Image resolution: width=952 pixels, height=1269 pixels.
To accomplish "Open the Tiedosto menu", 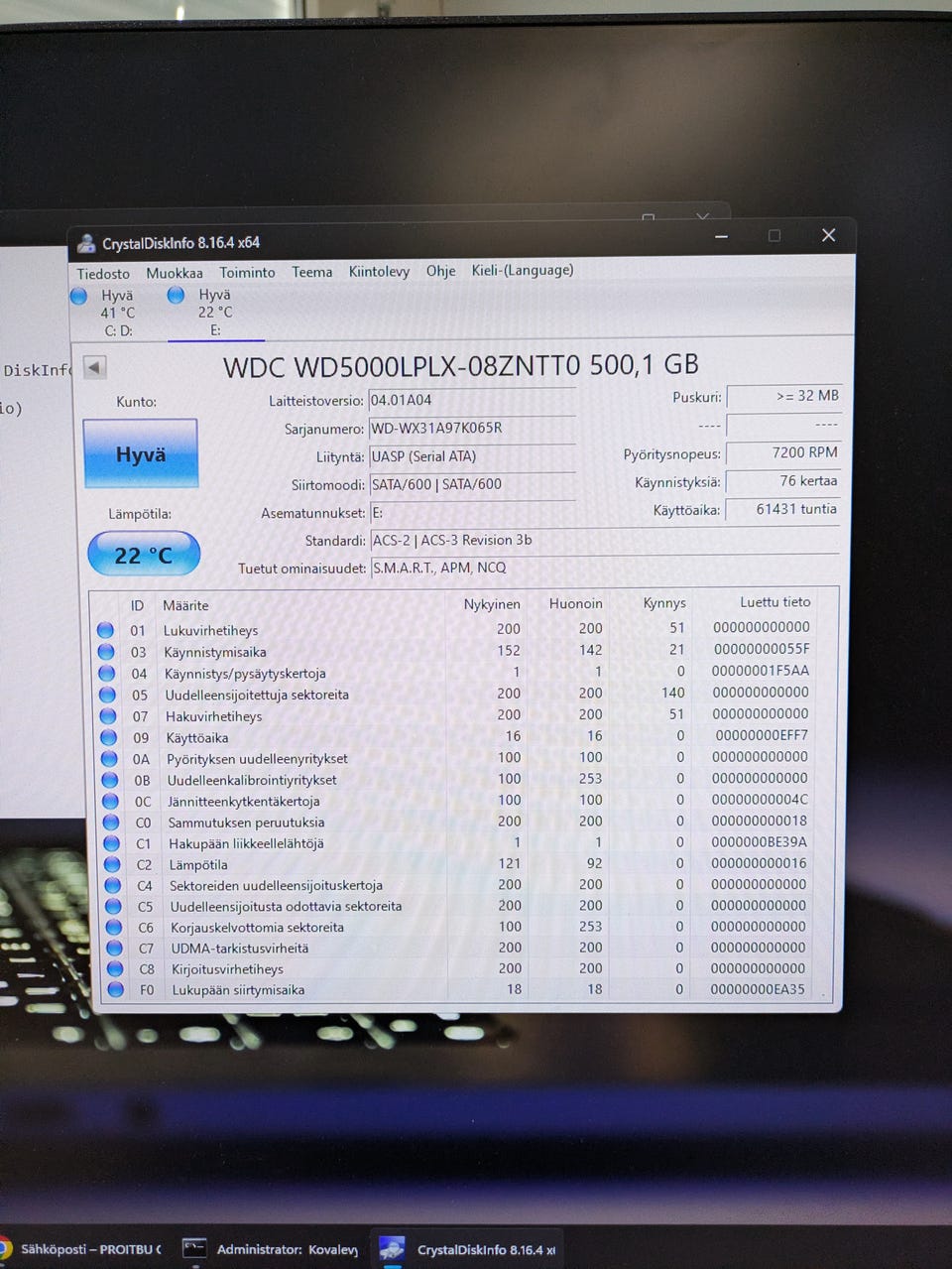I will pyautogui.click(x=103, y=273).
